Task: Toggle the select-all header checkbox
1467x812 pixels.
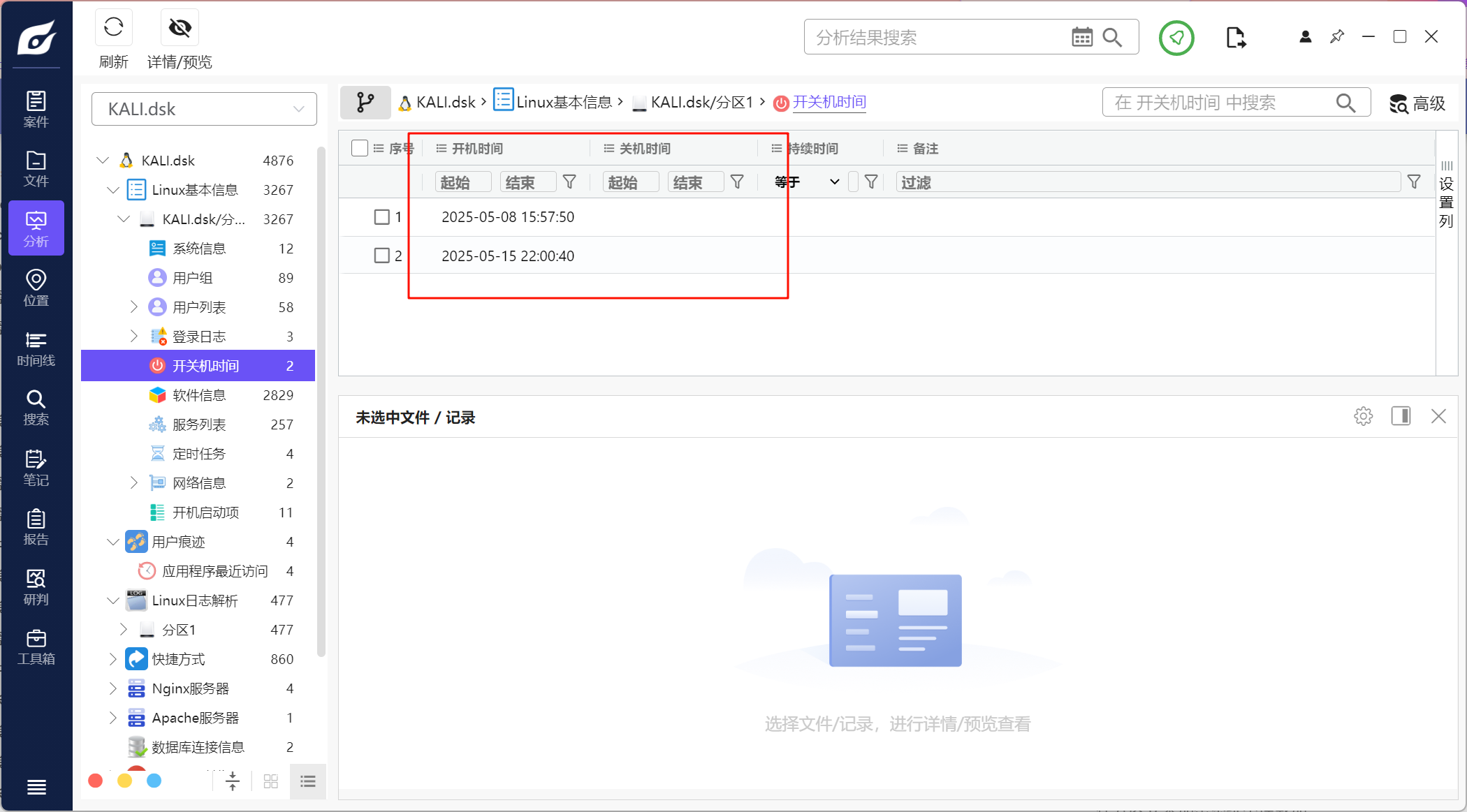Action: click(360, 148)
